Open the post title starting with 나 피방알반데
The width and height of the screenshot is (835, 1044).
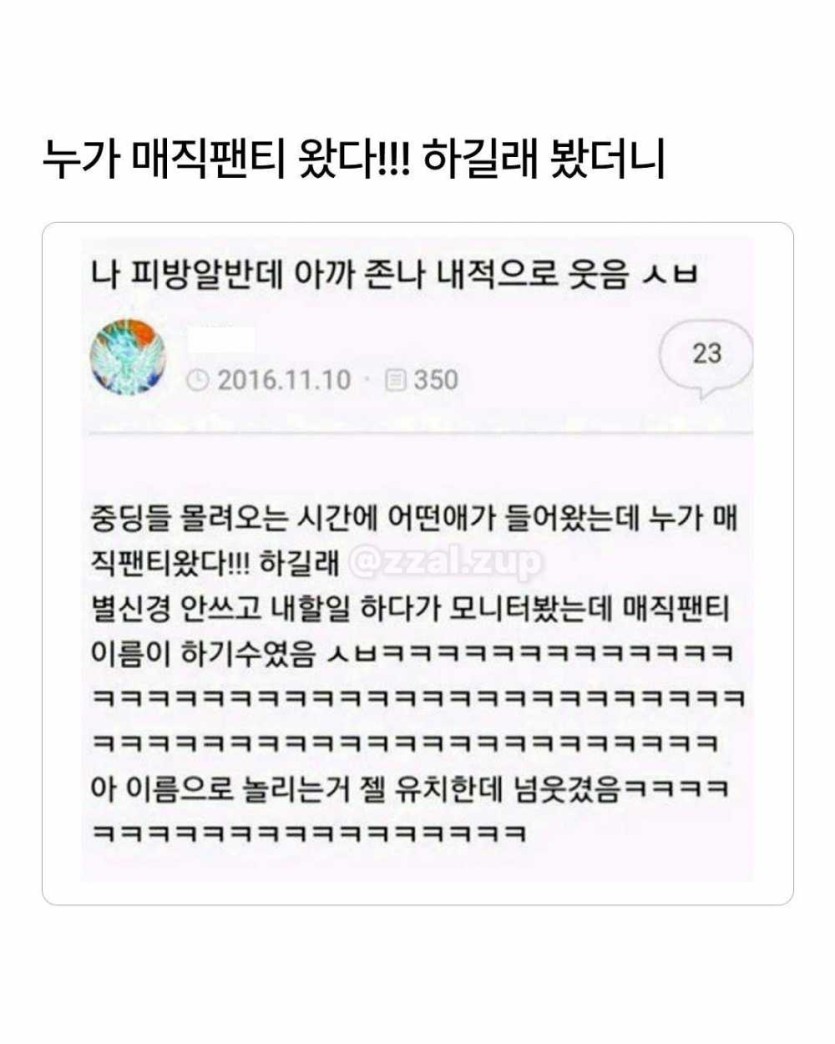pos(394,275)
